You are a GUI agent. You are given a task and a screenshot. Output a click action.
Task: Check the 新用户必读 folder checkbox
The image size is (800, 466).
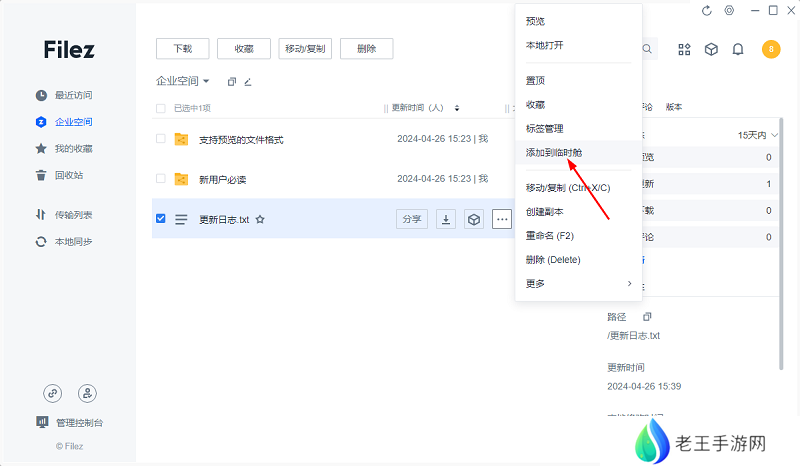pyautogui.click(x=161, y=179)
